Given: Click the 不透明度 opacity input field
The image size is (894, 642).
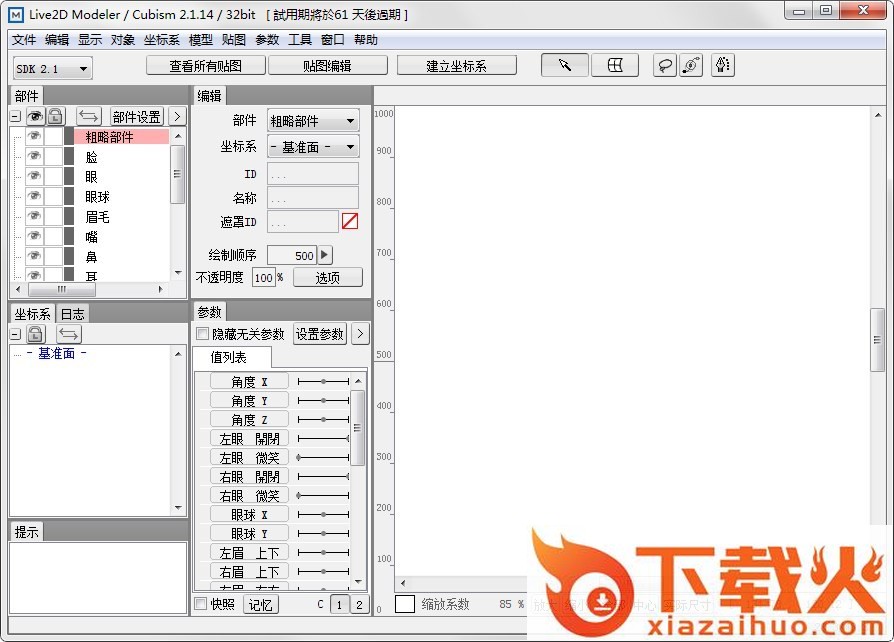Looking at the screenshot, I should 263,277.
